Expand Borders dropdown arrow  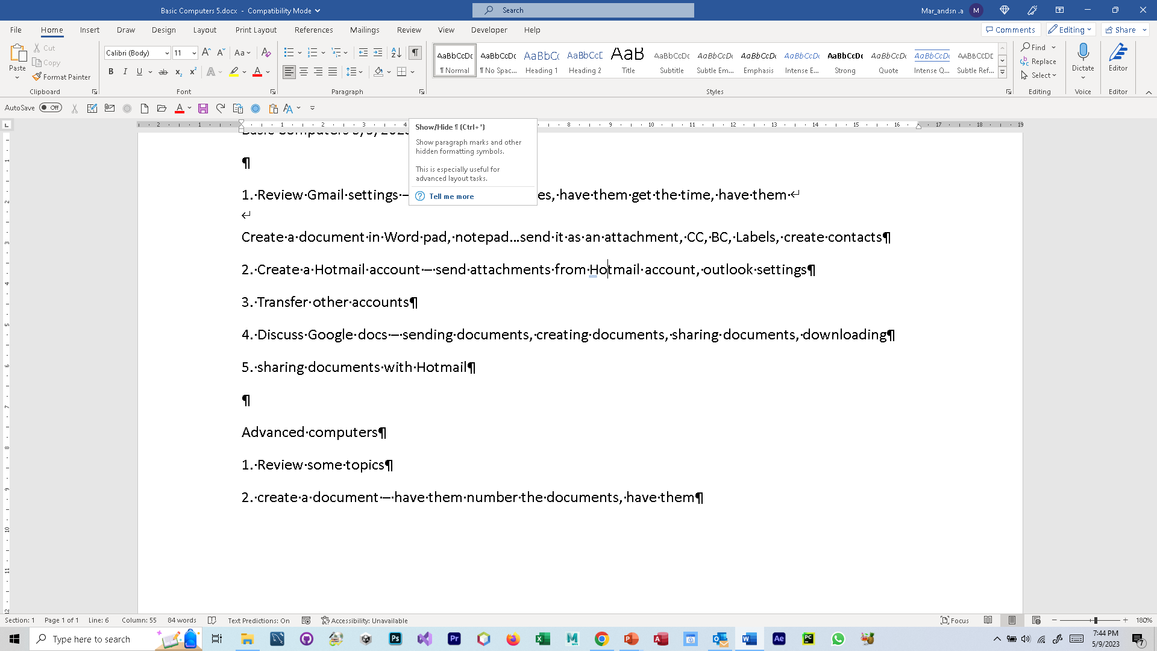(412, 72)
